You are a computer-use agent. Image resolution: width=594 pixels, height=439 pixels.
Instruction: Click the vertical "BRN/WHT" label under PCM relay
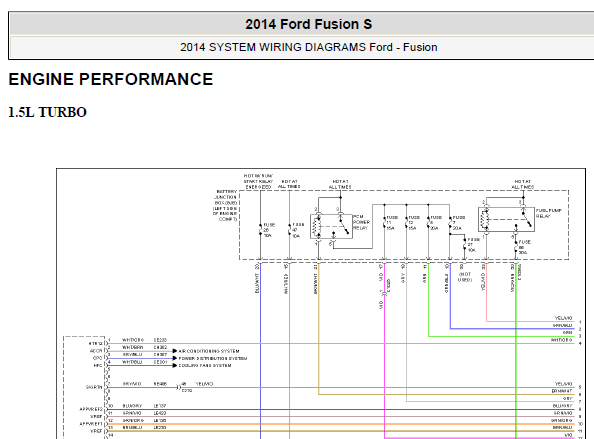click(316, 284)
